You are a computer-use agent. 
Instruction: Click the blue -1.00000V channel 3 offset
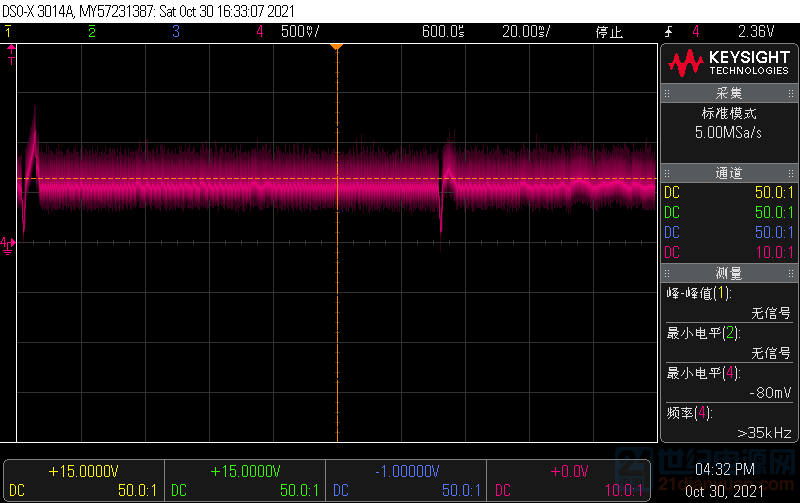coord(407,471)
